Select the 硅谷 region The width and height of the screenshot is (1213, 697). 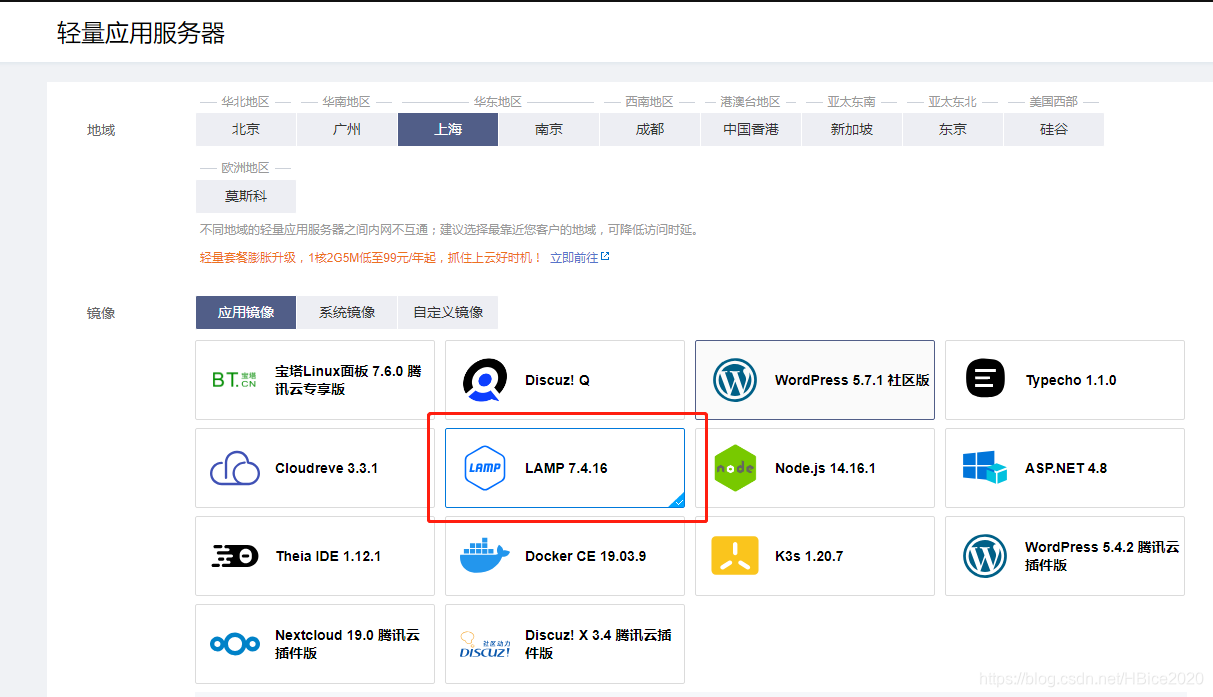coord(1054,129)
